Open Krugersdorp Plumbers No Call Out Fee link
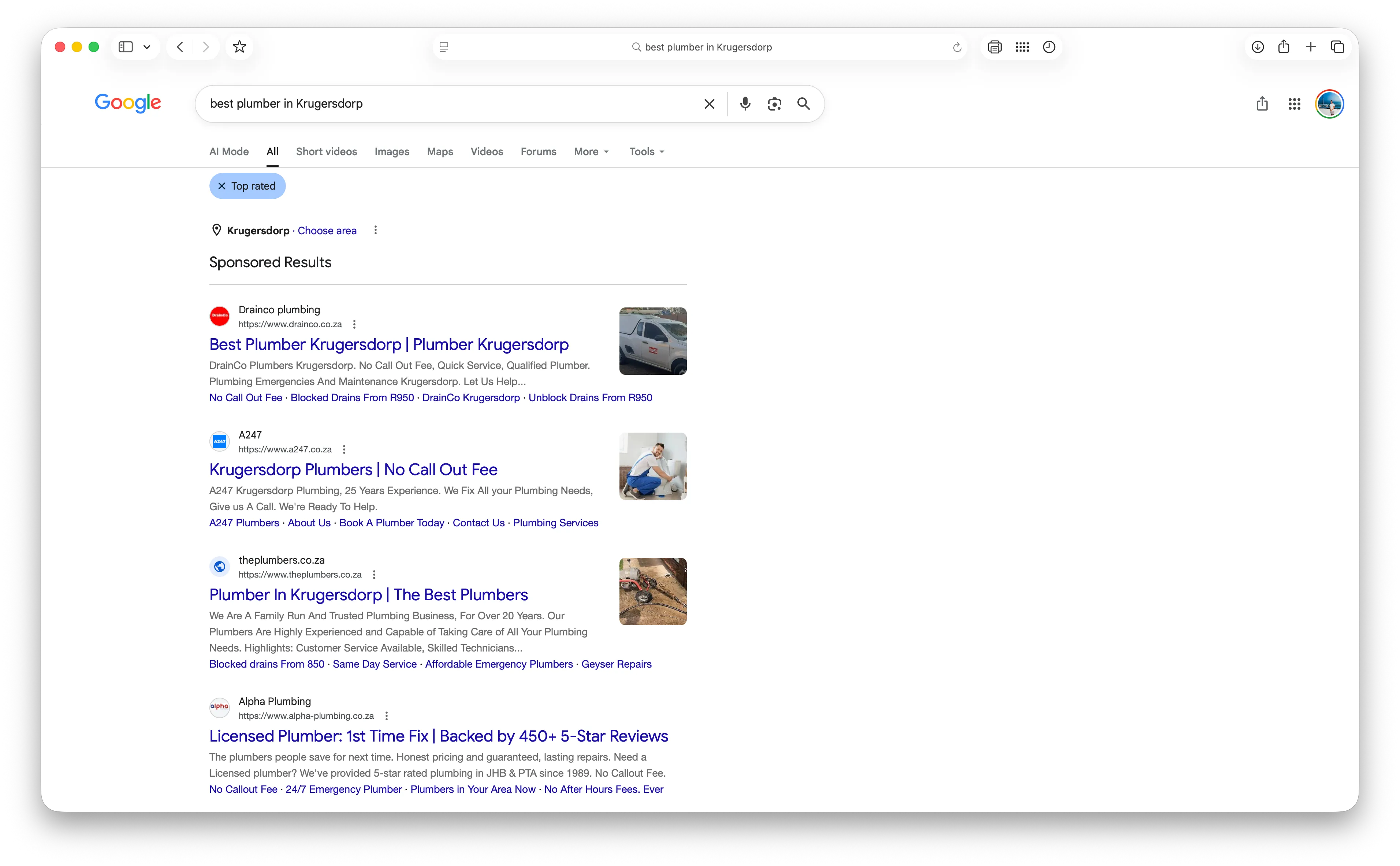The width and height of the screenshot is (1400, 866). click(353, 470)
